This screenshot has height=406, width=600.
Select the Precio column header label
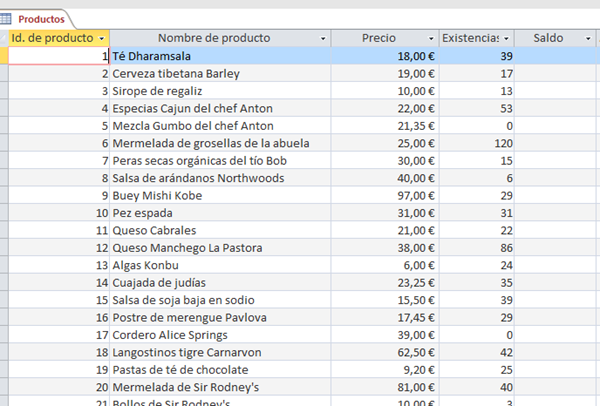click(x=378, y=38)
